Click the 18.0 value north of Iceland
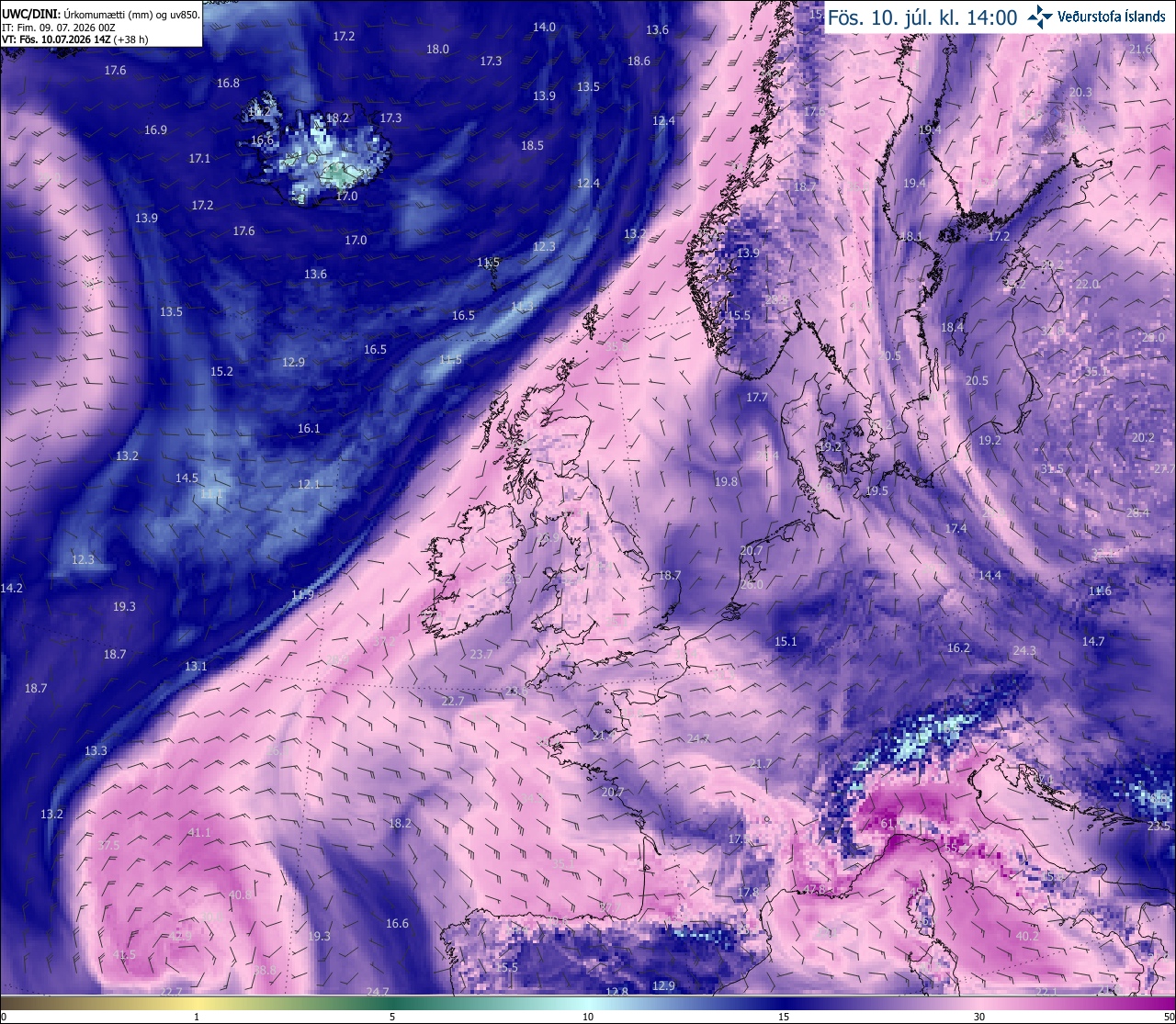The width and height of the screenshot is (1176, 1024). (437, 50)
